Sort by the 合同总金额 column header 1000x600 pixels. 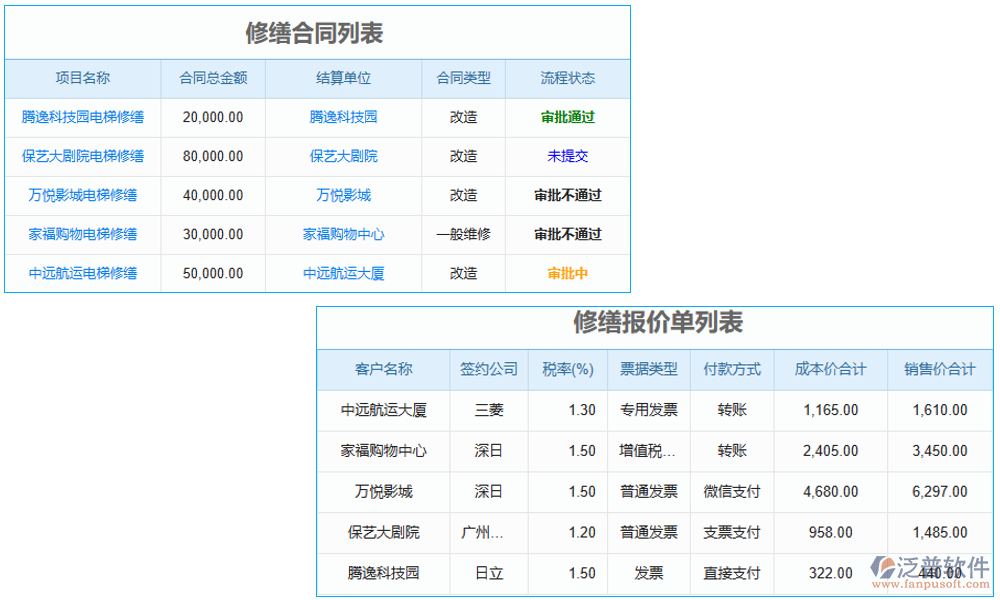click(213, 78)
